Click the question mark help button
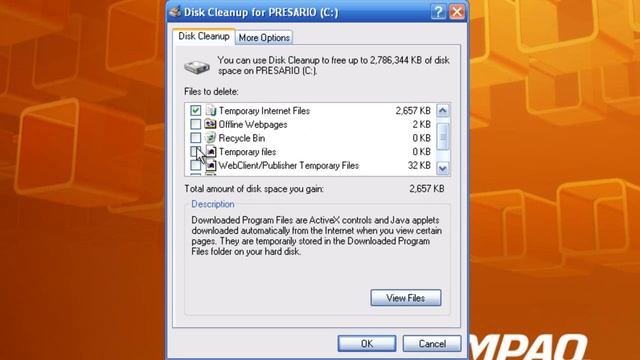640x360 pixels. click(438, 12)
